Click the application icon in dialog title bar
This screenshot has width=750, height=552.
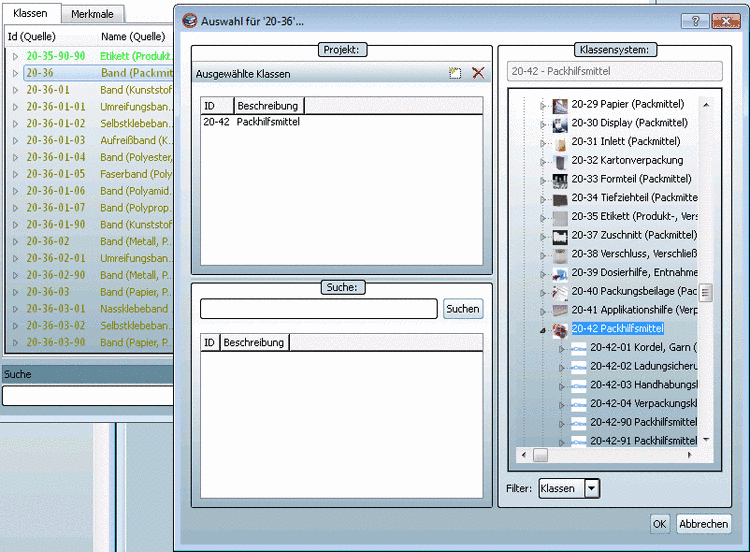(x=190, y=21)
